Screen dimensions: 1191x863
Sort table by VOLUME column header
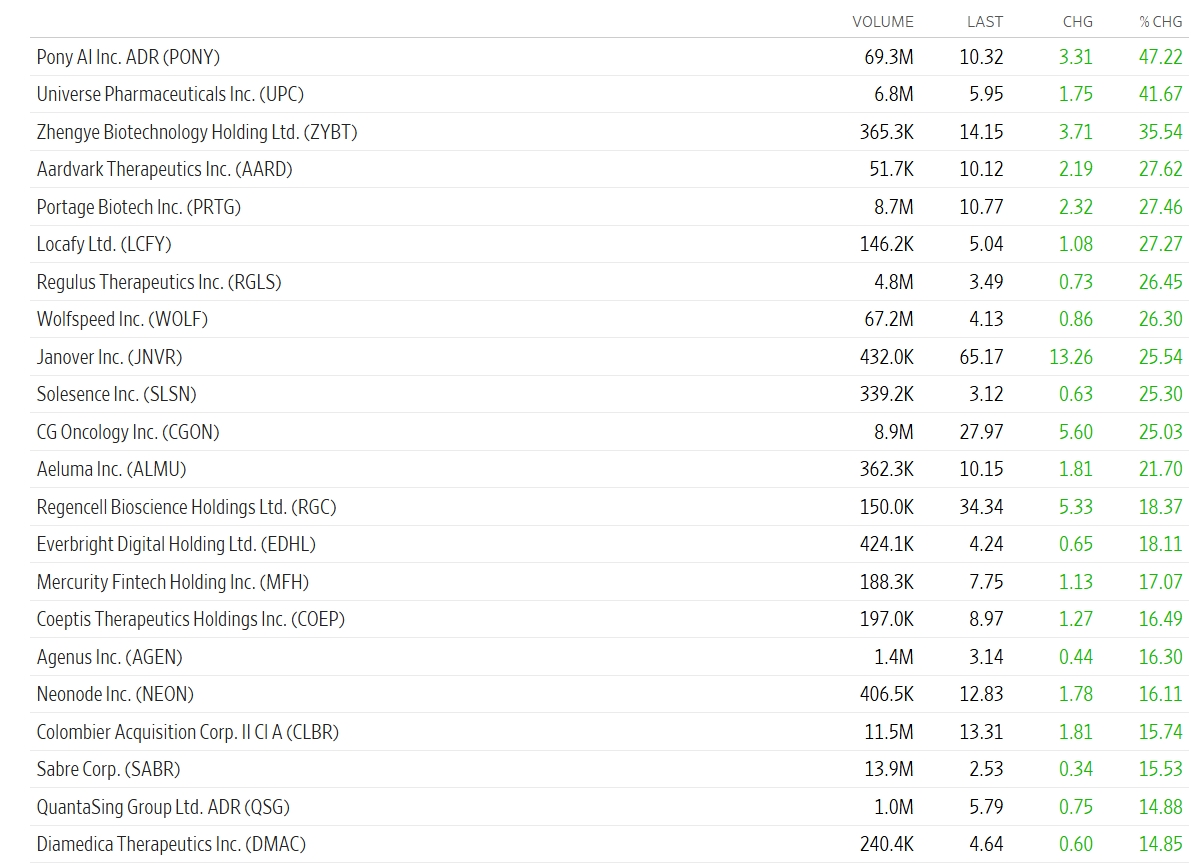tap(883, 22)
